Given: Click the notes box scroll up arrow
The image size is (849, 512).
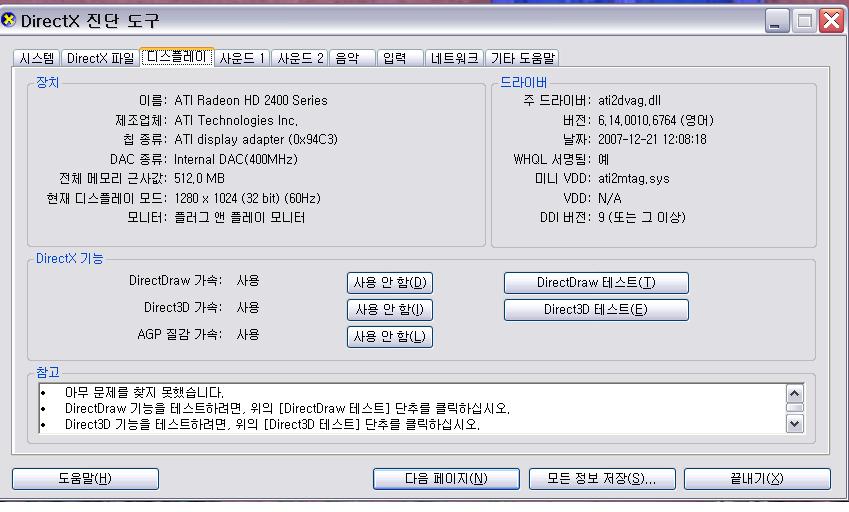Looking at the screenshot, I should 794,393.
